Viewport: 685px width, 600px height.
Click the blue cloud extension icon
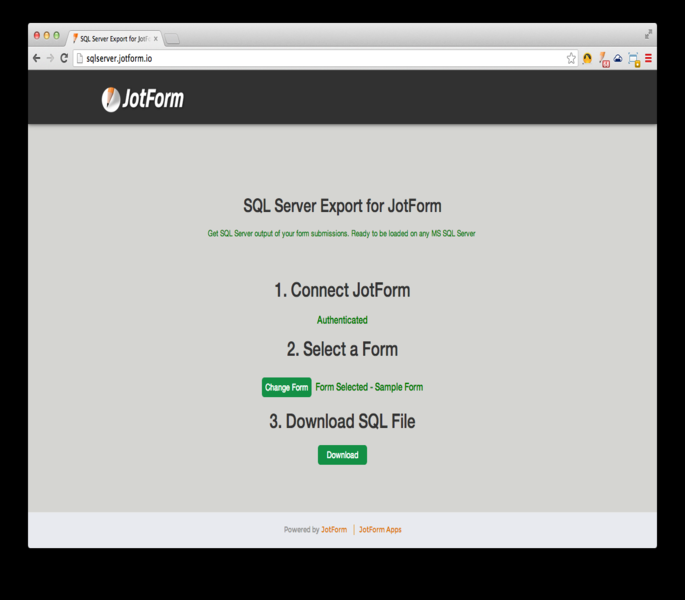pos(618,59)
